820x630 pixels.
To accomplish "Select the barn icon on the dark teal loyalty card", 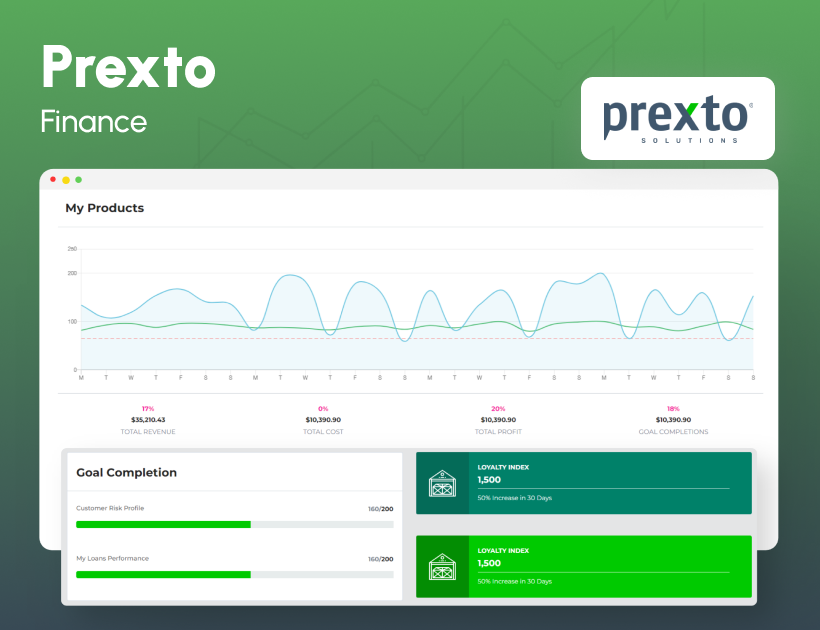I will (x=440, y=482).
